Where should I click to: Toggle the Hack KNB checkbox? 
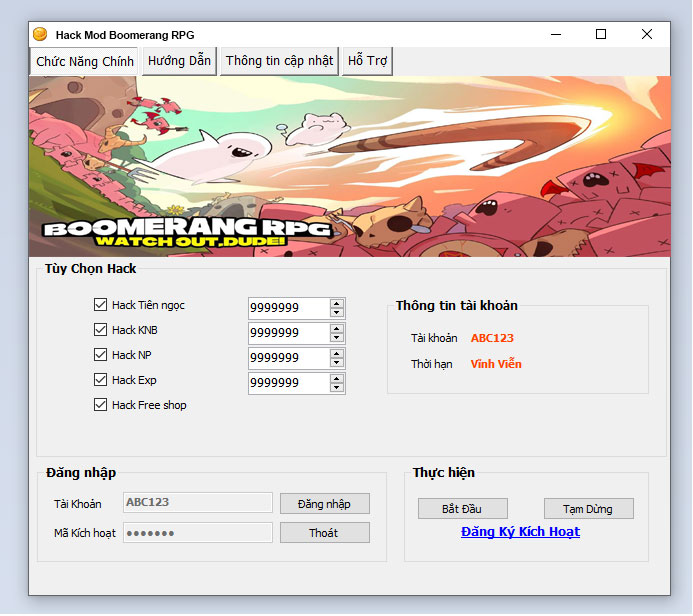100,330
